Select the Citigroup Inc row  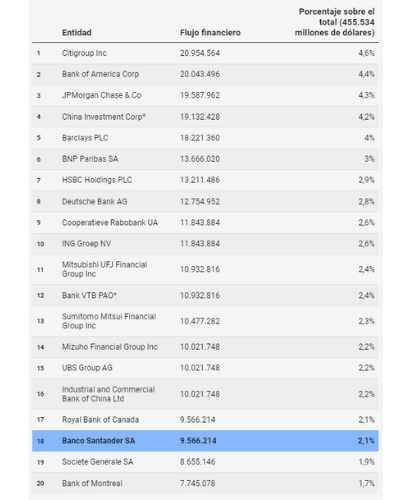(x=205, y=53)
